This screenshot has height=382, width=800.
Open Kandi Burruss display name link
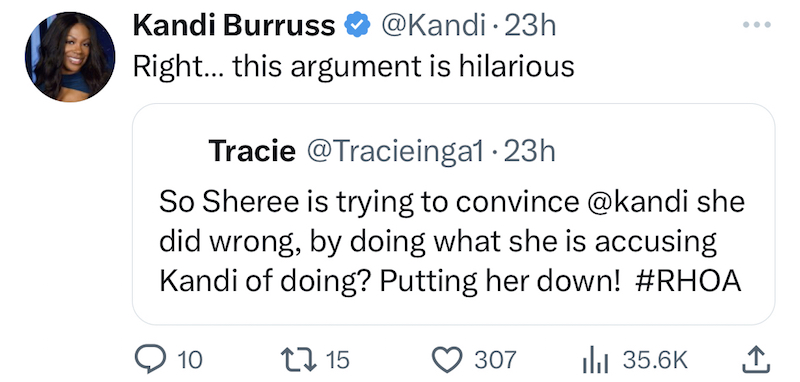(234, 26)
